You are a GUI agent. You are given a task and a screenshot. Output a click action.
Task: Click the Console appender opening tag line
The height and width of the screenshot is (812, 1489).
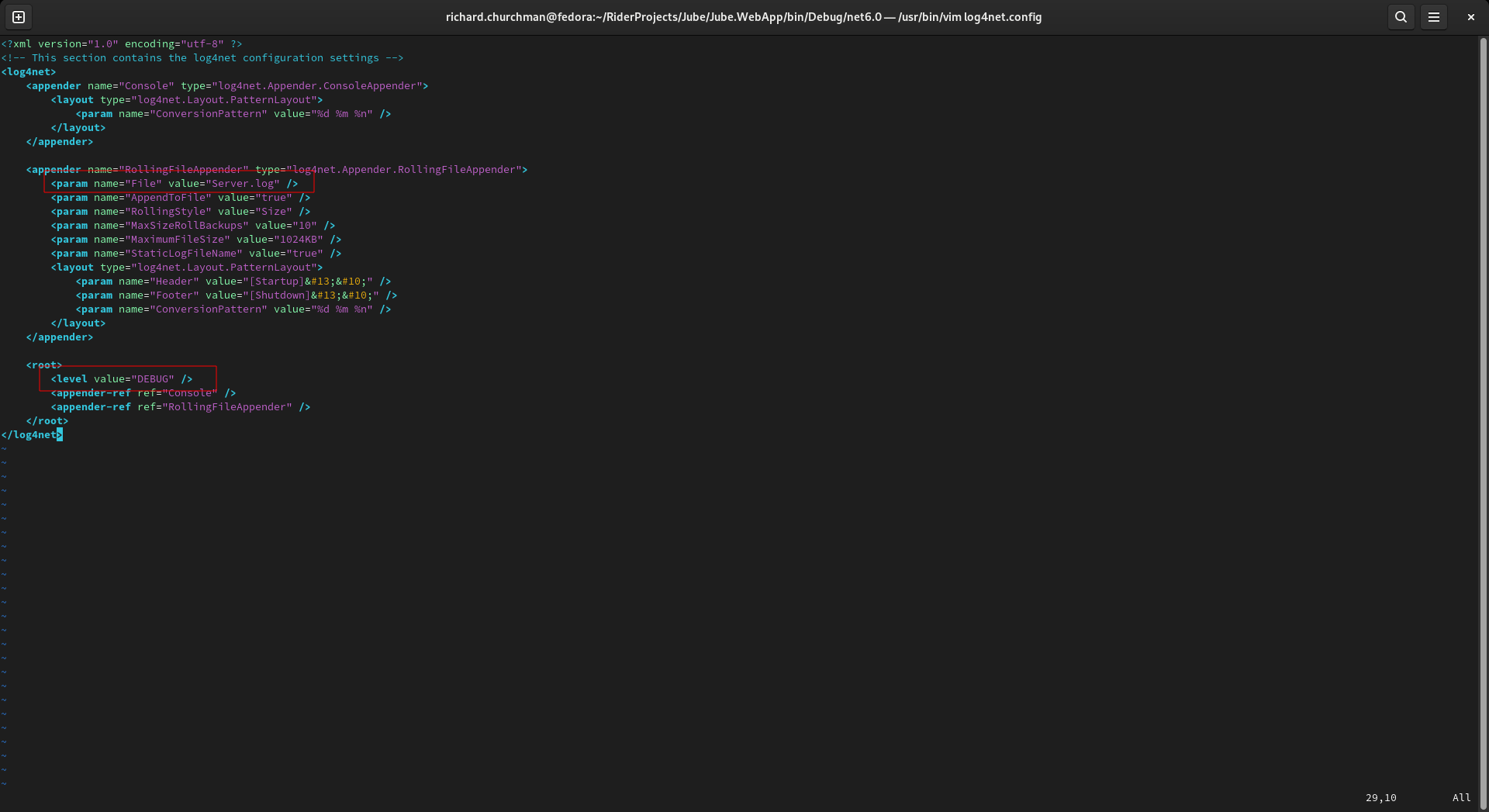click(227, 86)
